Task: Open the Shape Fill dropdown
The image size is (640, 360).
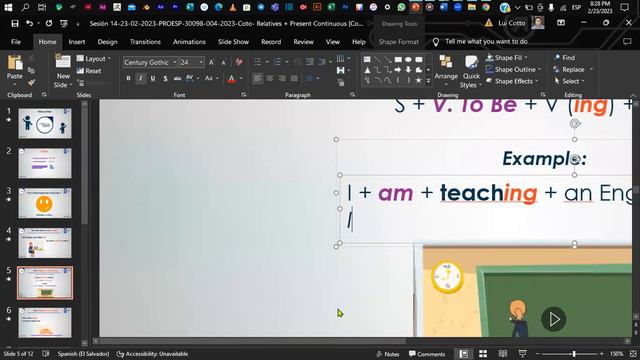Action: (x=507, y=58)
